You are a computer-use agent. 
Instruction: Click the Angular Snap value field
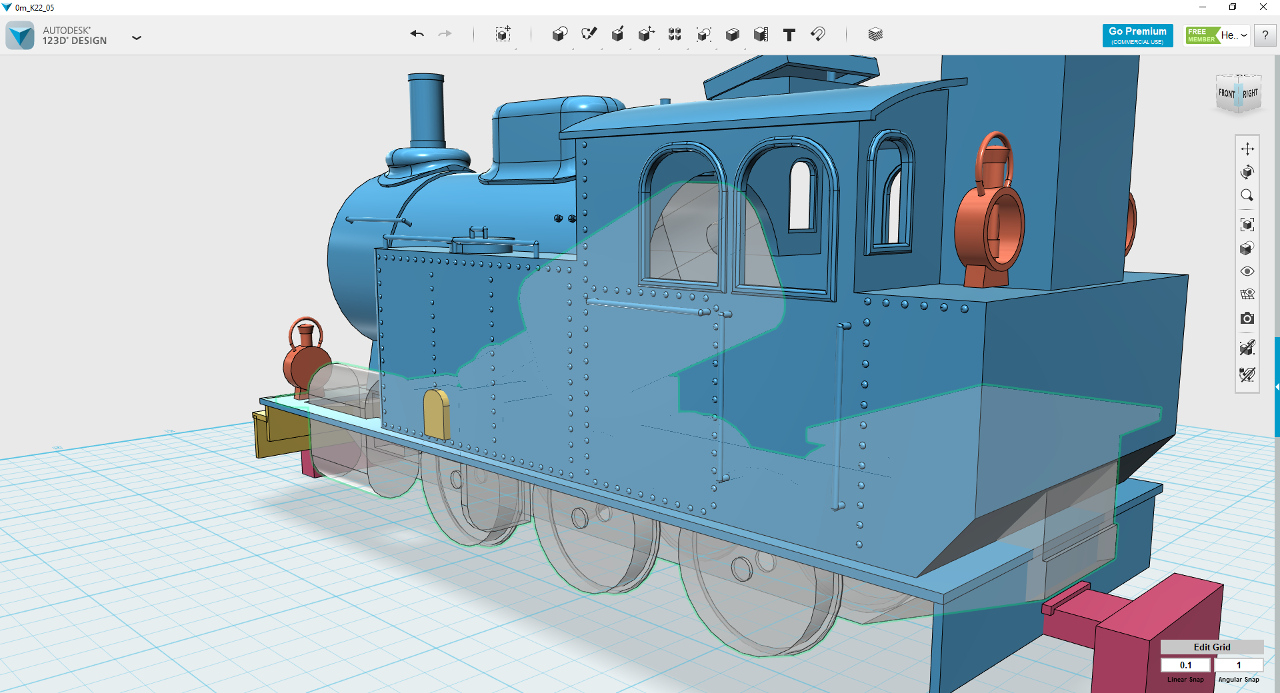coord(1238,665)
